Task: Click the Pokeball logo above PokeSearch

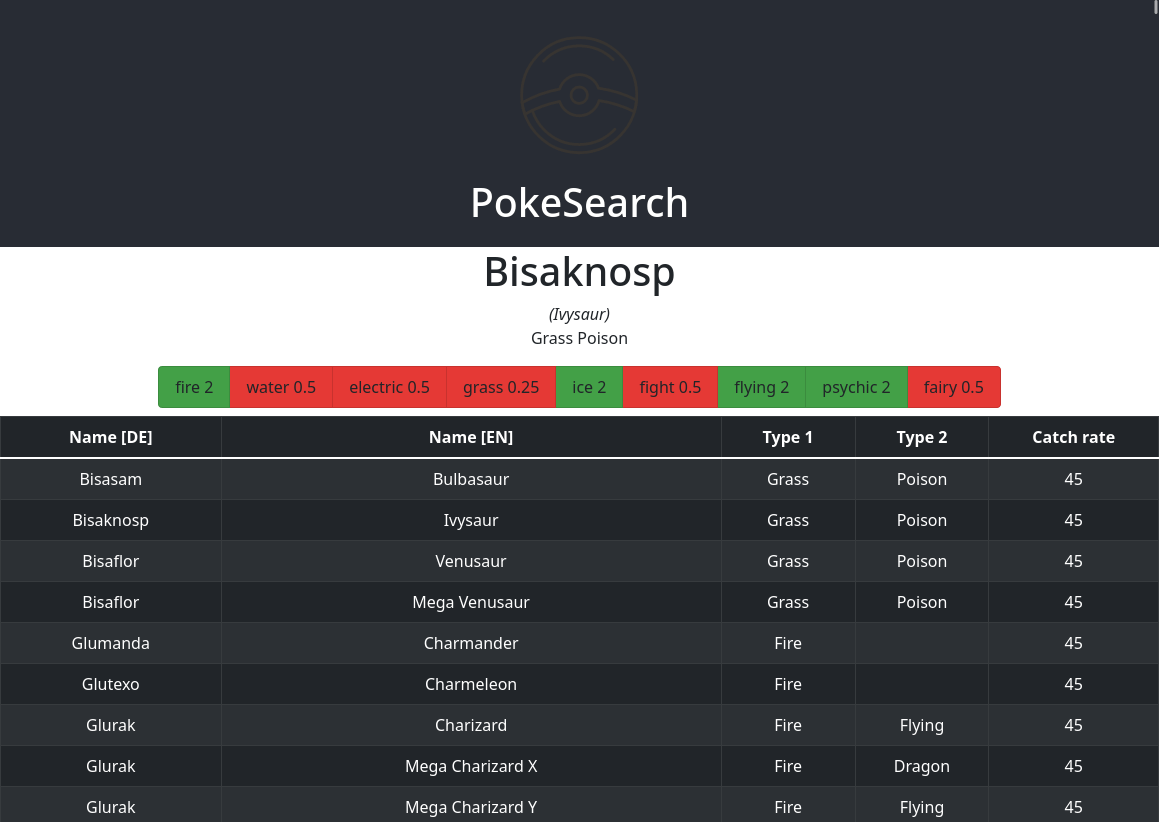Action: point(580,95)
